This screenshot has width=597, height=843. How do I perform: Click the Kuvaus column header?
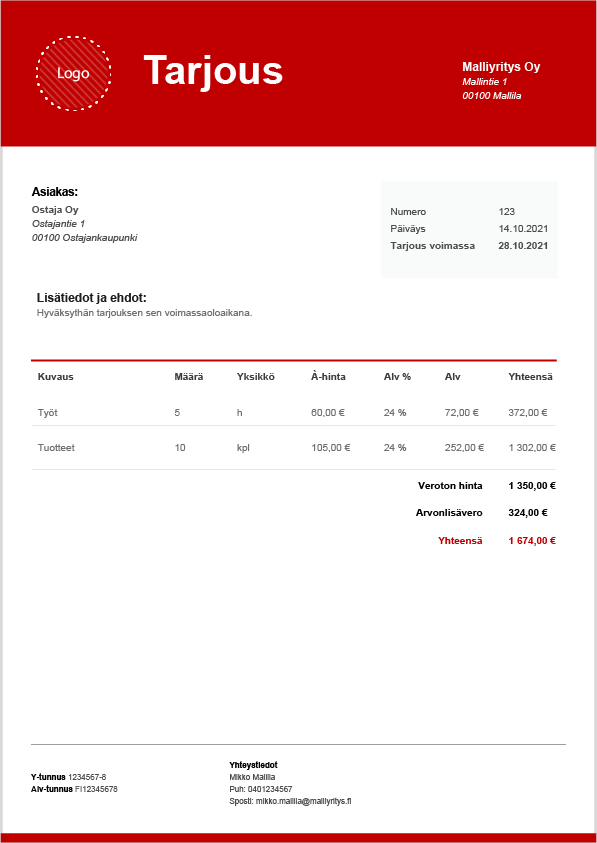[55, 377]
